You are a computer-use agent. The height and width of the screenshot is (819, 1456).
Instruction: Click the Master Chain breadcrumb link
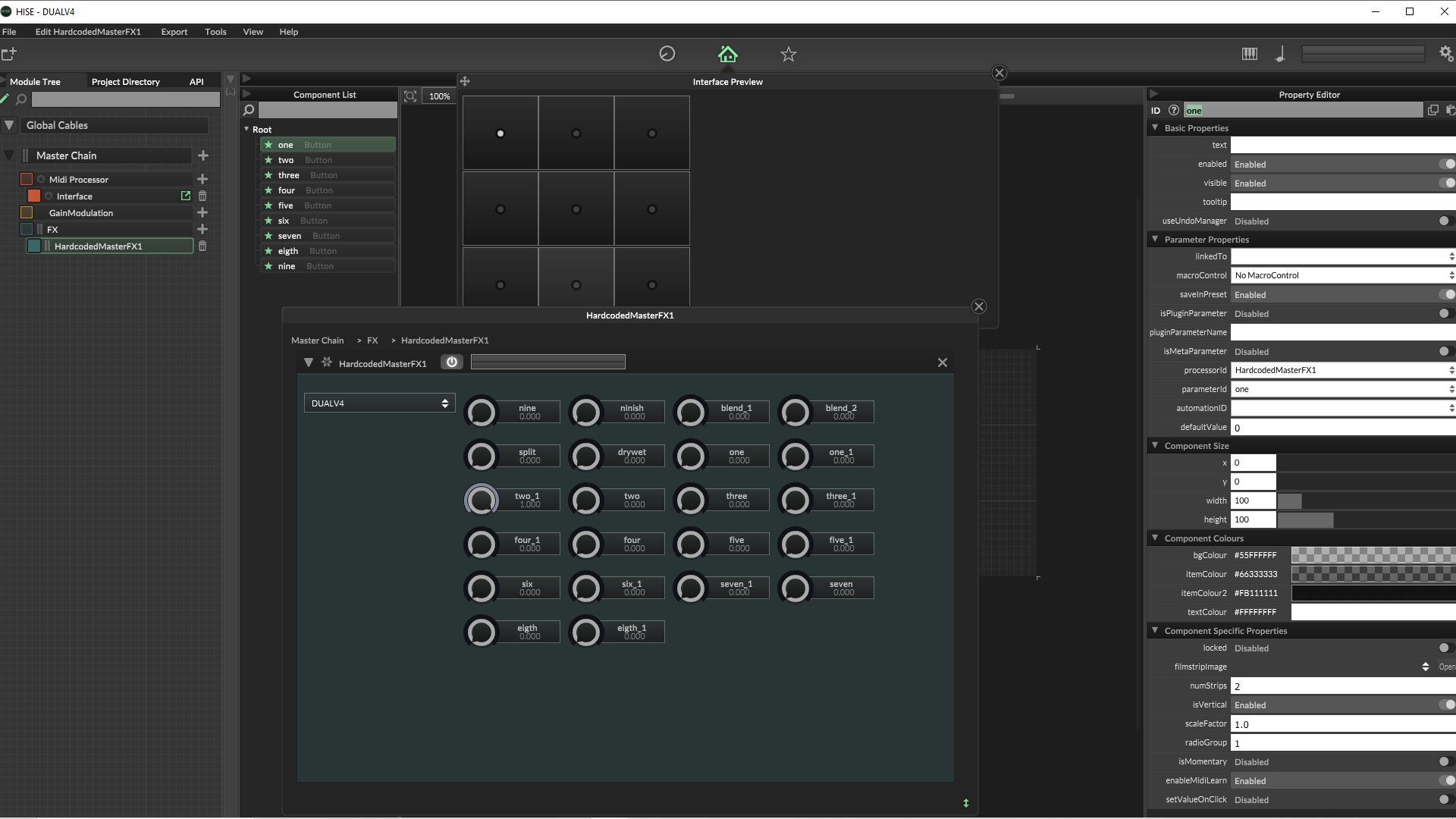(317, 340)
